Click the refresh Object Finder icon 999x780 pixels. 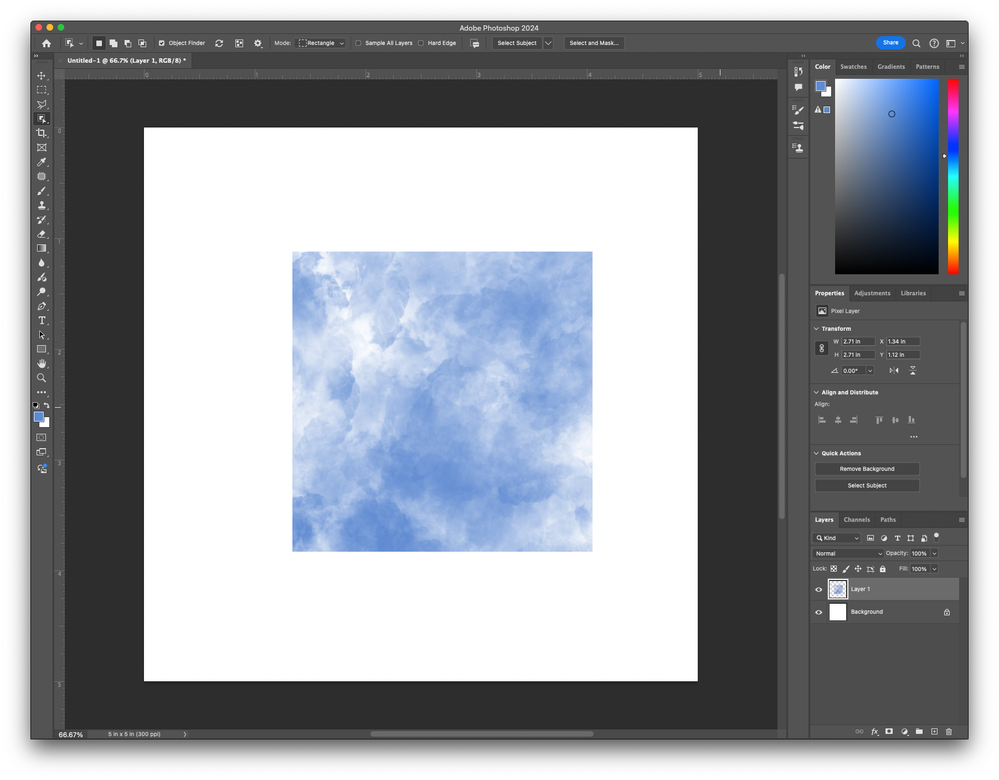pos(219,43)
